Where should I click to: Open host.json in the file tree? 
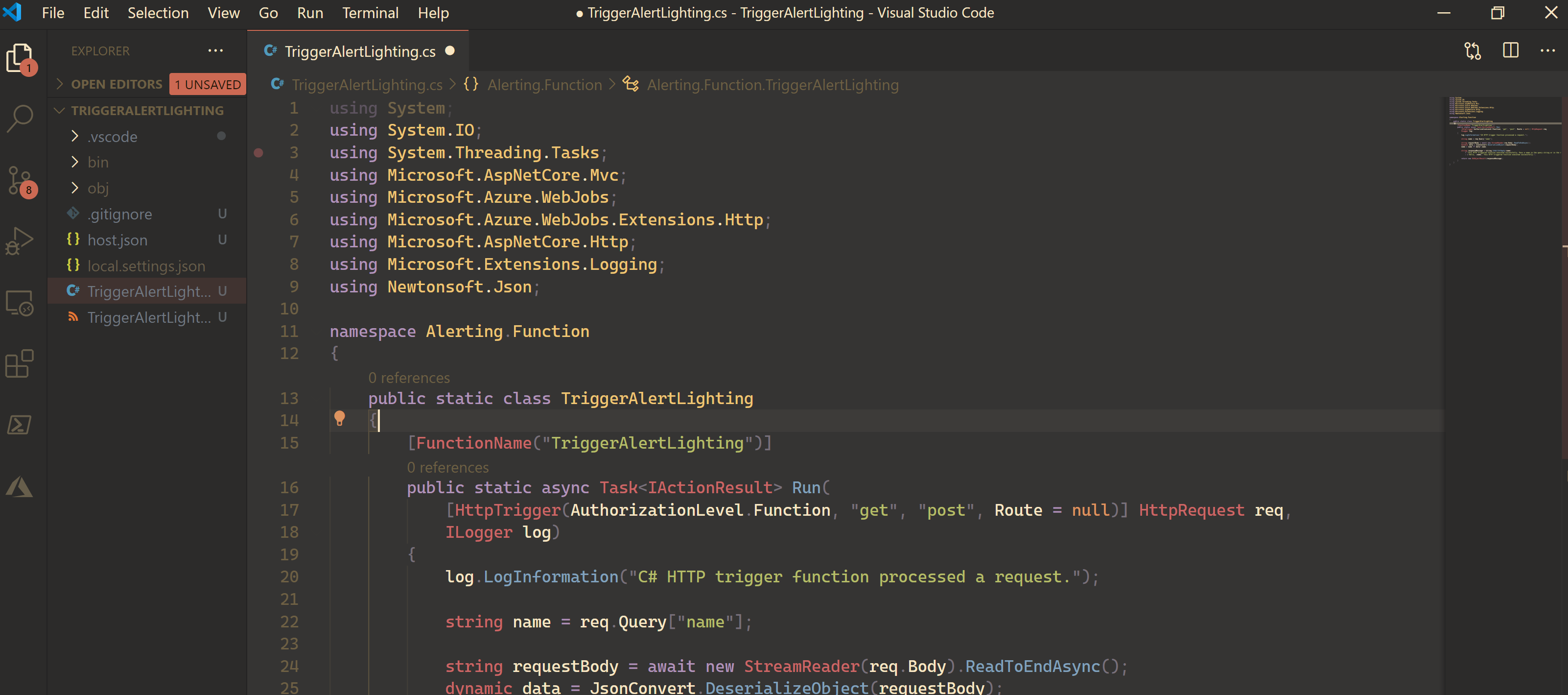click(147, 240)
